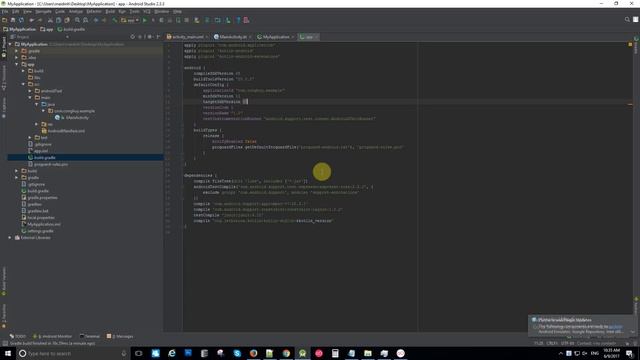This screenshot has width=640, height=360.
Task: Open the app run configuration dropdown
Action: click(130, 20)
